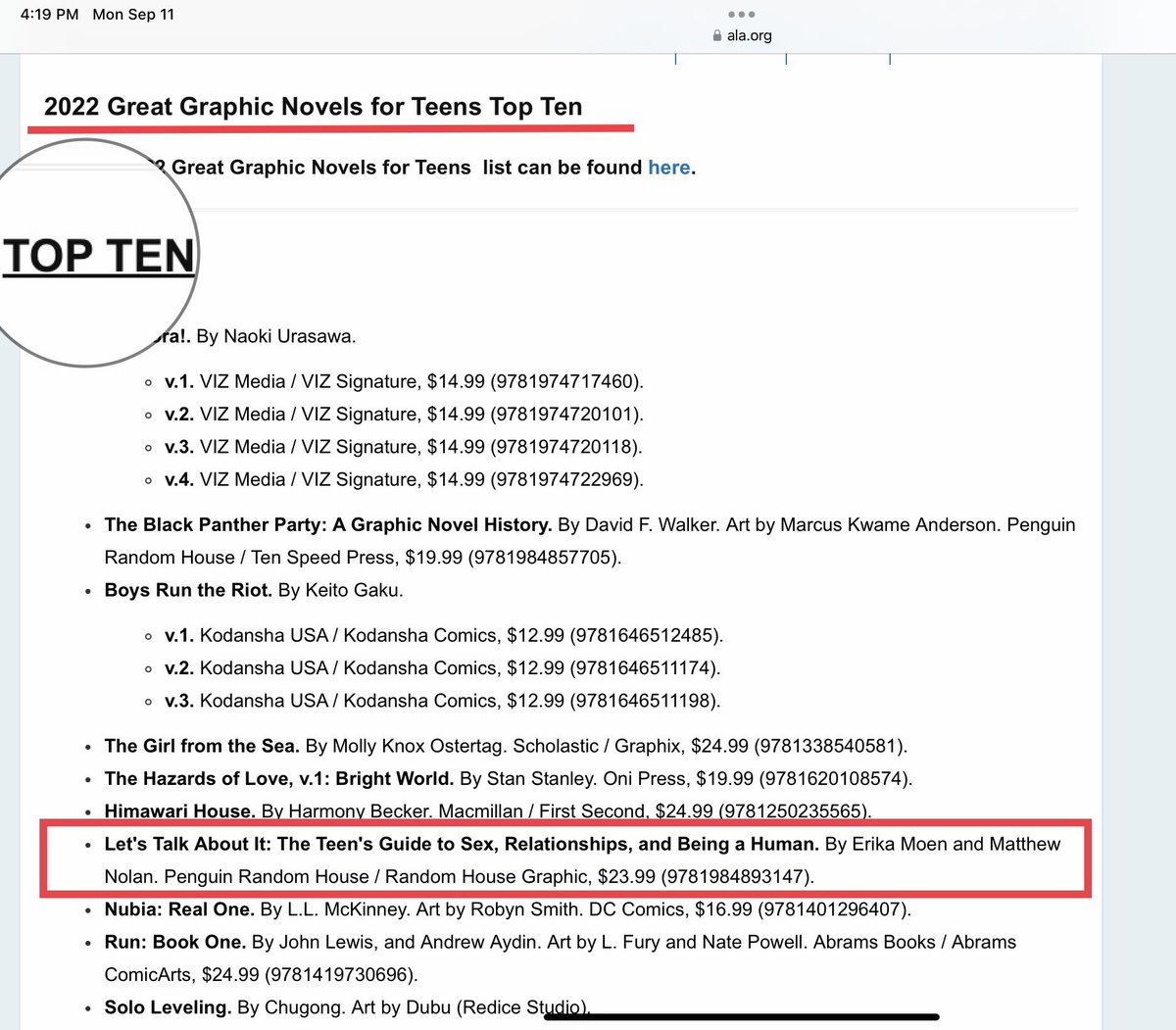Tap the 4:19 PM clock in status bar
Viewport: 1176px width, 1030px height.
click(x=49, y=15)
